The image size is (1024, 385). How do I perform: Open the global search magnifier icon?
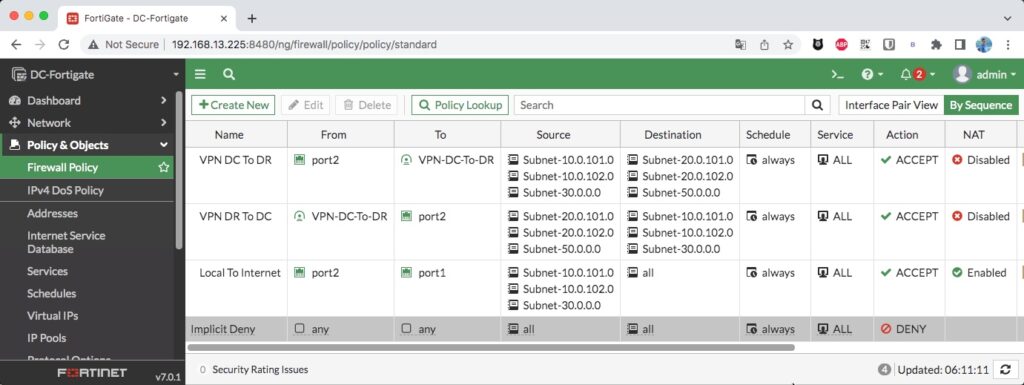coord(229,74)
